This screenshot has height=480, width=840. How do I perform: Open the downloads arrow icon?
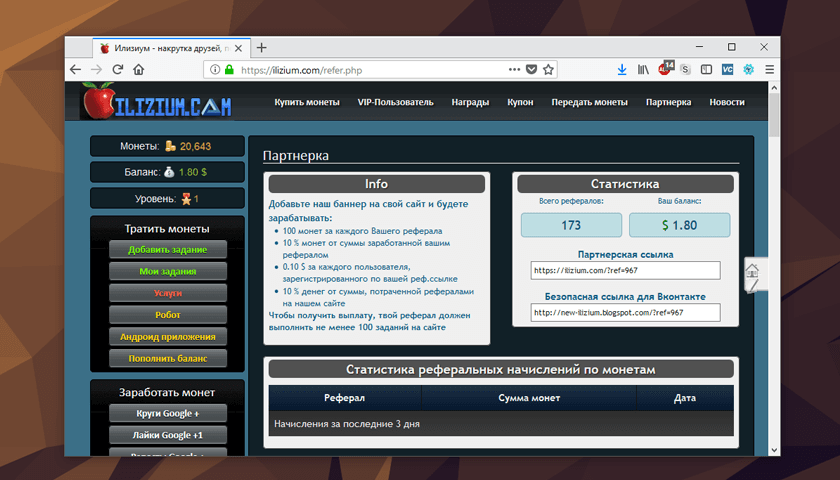click(x=622, y=70)
